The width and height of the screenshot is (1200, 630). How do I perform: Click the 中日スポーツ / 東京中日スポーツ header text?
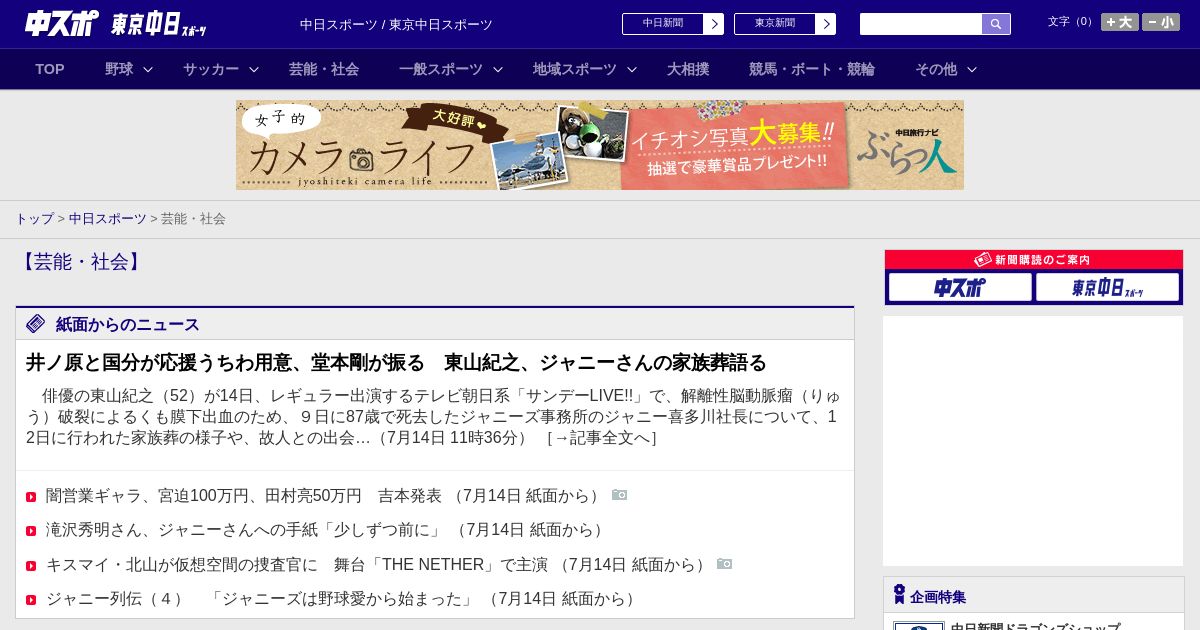tap(396, 24)
